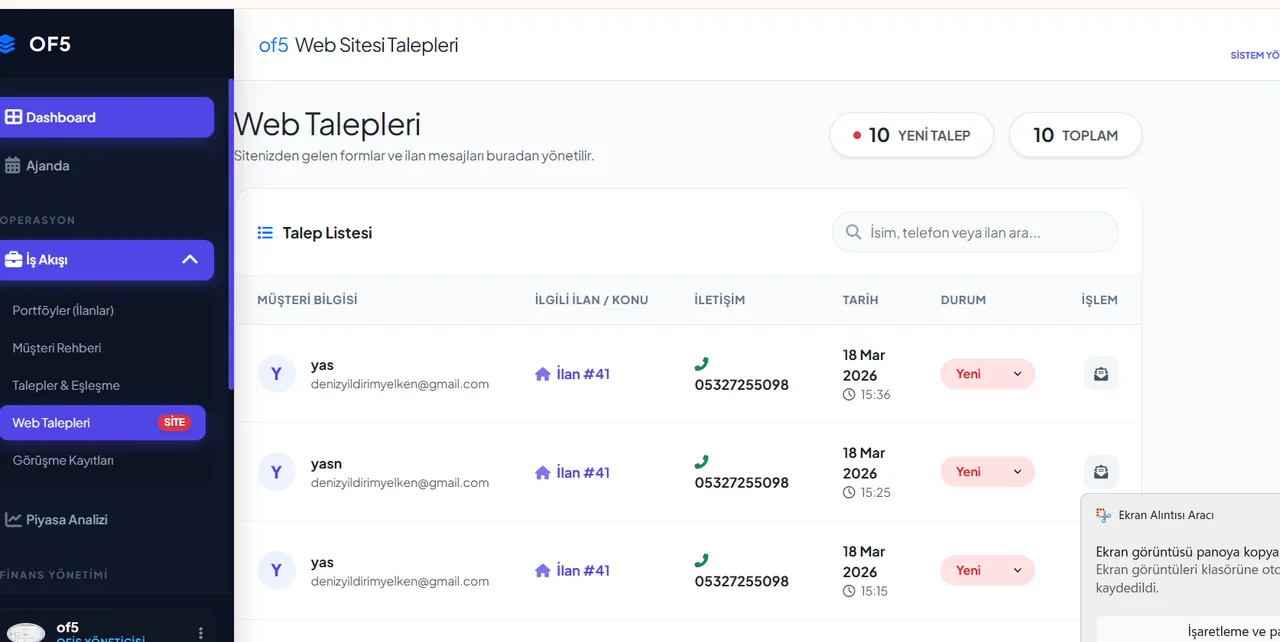1280x642 pixels.
Task: Open the three-dot menu beside of5 profile
Action: [x=201, y=633]
